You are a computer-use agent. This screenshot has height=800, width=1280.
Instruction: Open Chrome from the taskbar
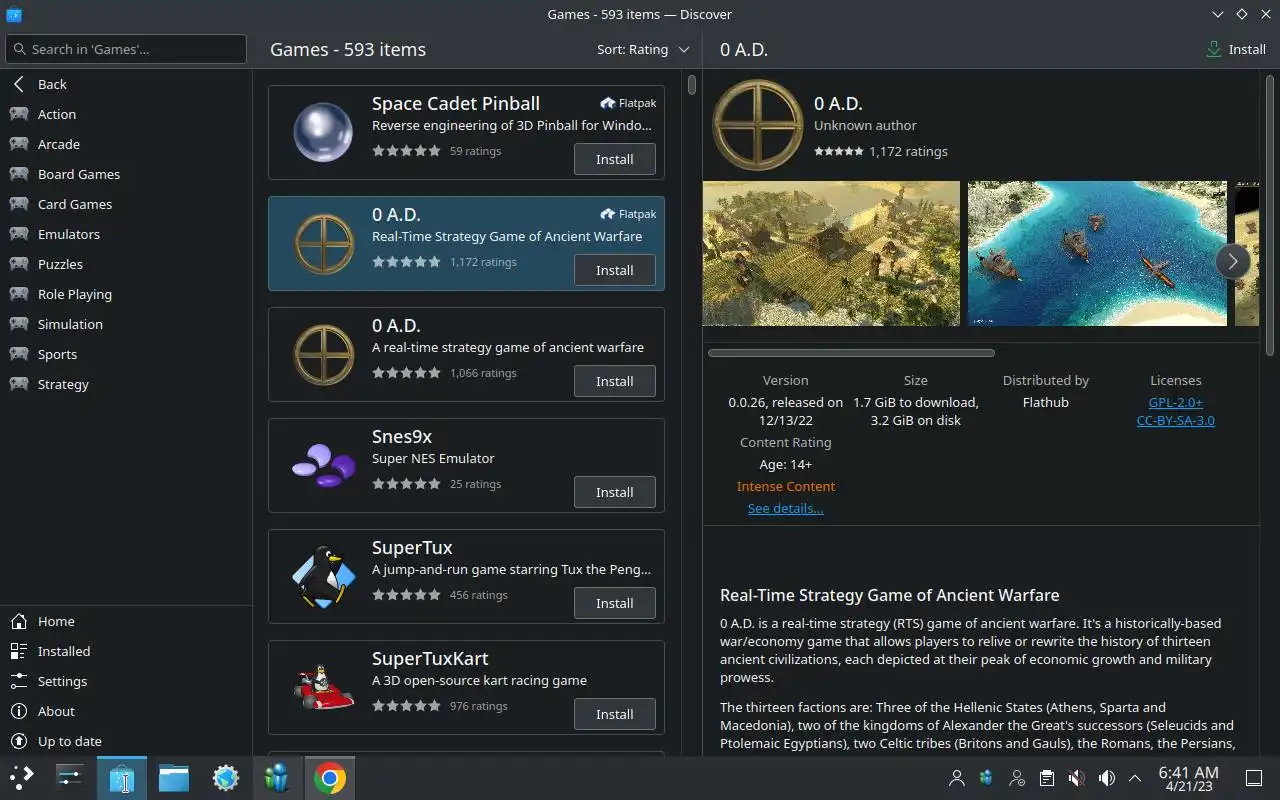tap(330, 778)
